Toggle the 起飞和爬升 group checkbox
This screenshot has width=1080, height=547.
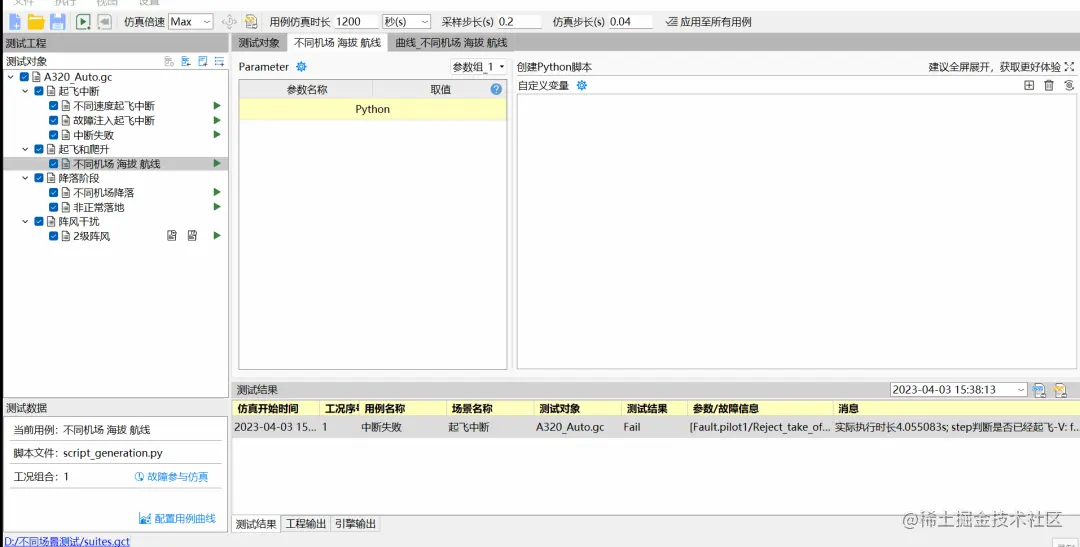(39, 149)
